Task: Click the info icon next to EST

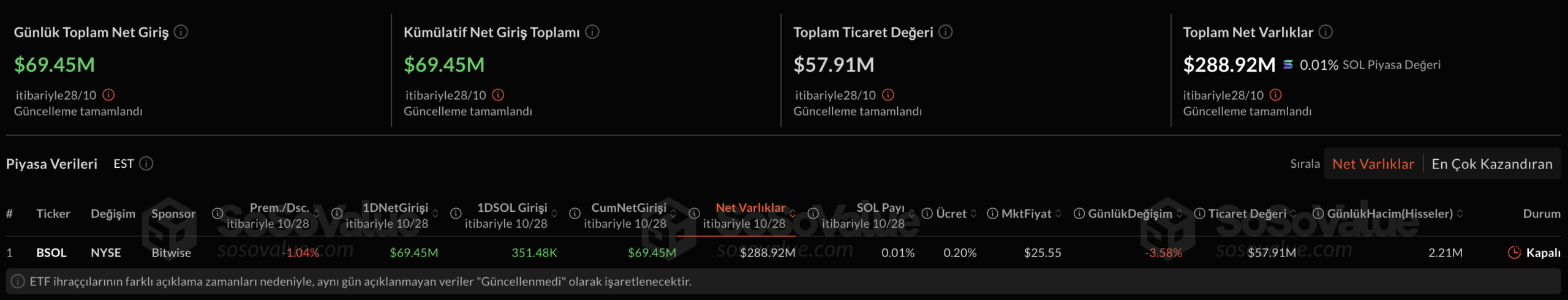Action: click(146, 163)
